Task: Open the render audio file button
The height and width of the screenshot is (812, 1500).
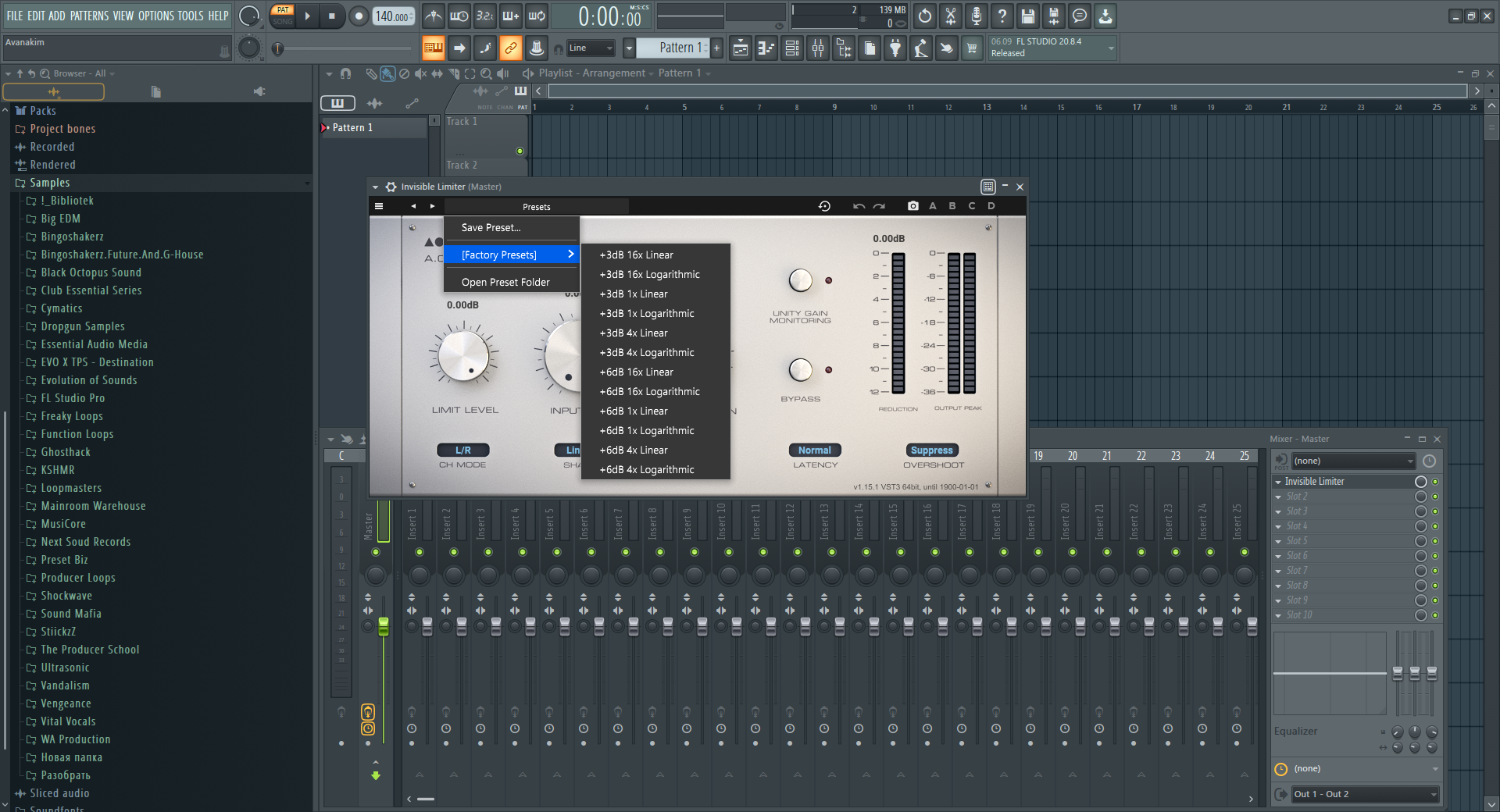Action: point(1054,16)
